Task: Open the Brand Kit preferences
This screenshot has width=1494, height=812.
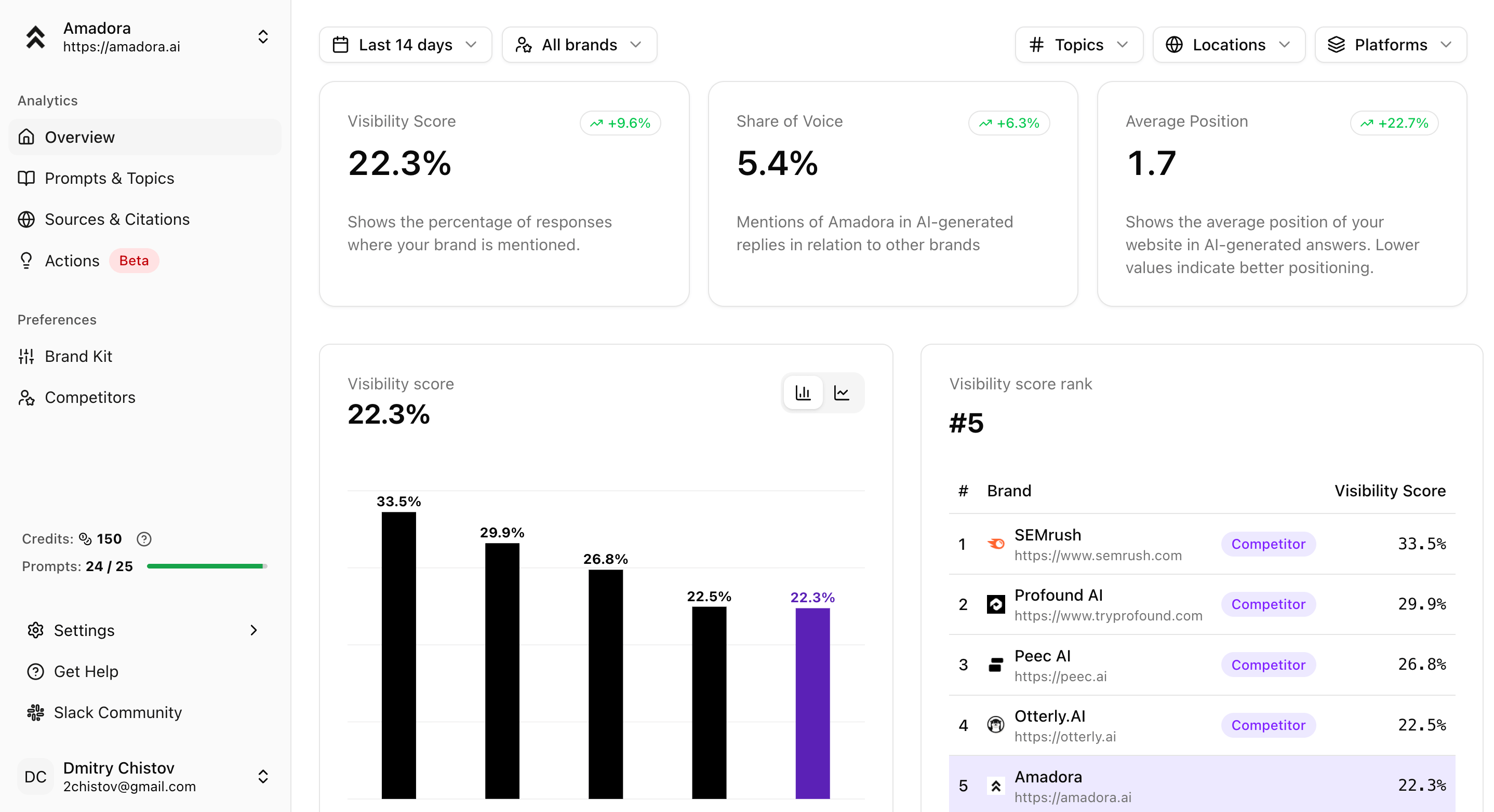Action: pyautogui.click(x=78, y=356)
